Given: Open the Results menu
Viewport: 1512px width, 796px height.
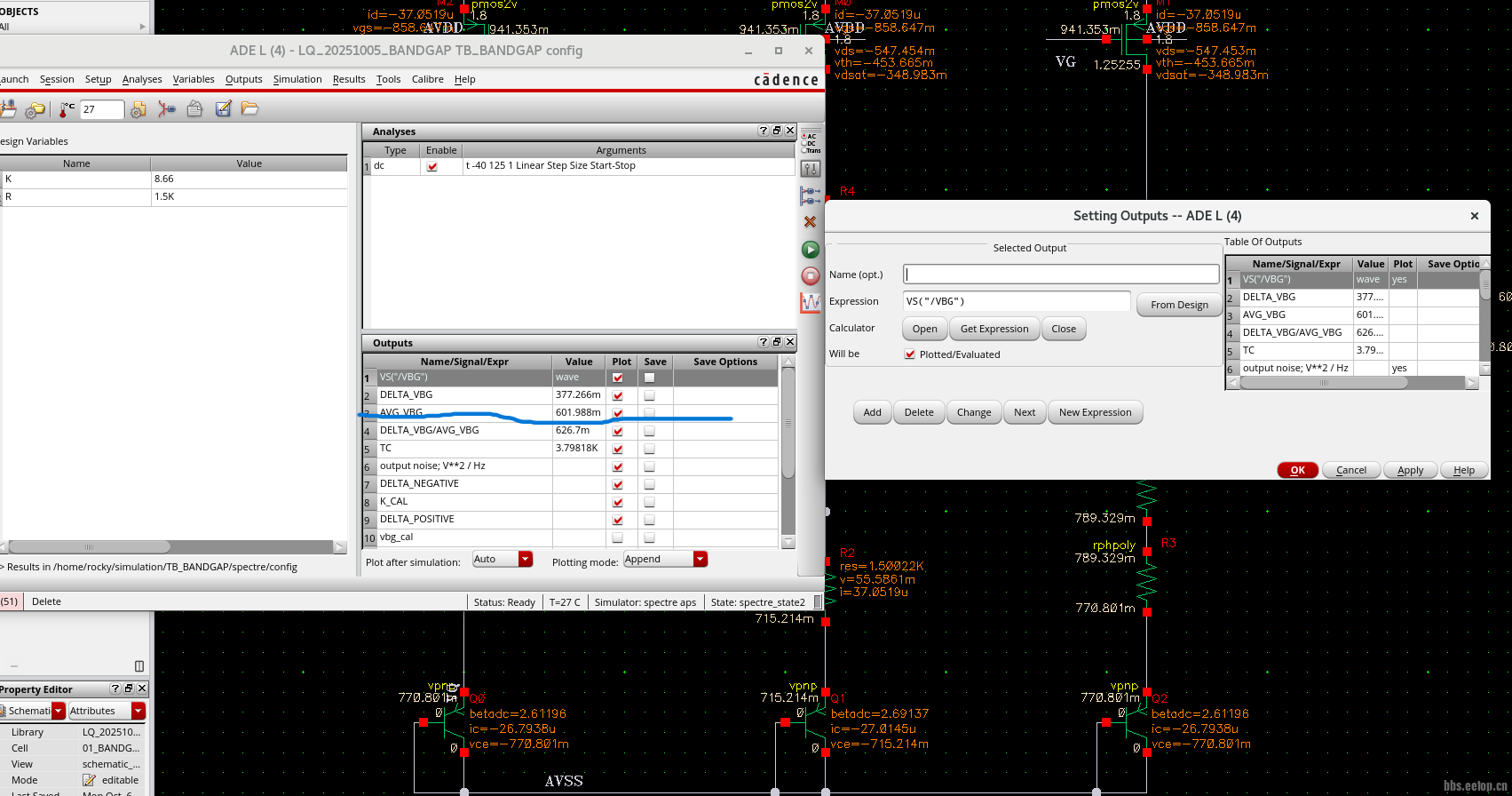Looking at the screenshot, I should pyautogui.click(x=349, y=79).
